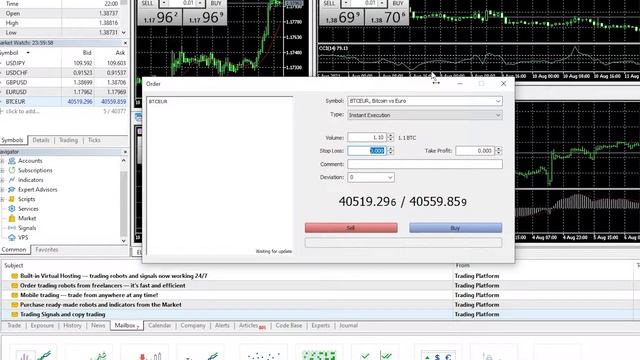Switch to the Trading tab in Market Watch
This screenshot has width=640, height=360.
[68, 140]
